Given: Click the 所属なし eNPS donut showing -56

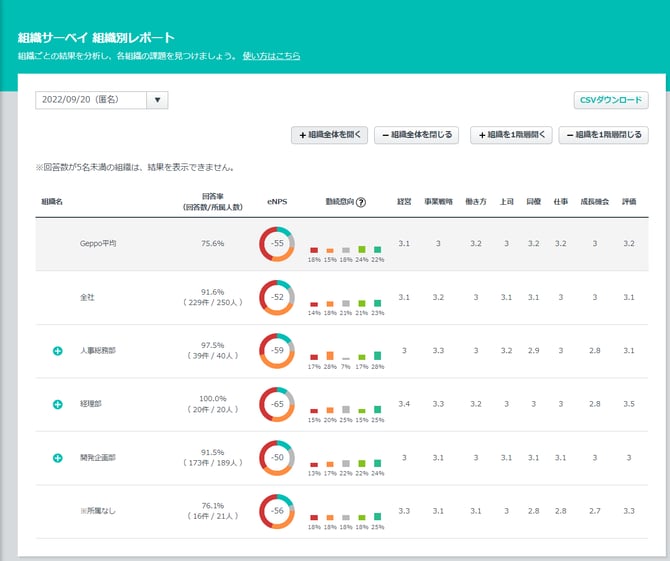Looking at the screenshot, I should 277,511.
